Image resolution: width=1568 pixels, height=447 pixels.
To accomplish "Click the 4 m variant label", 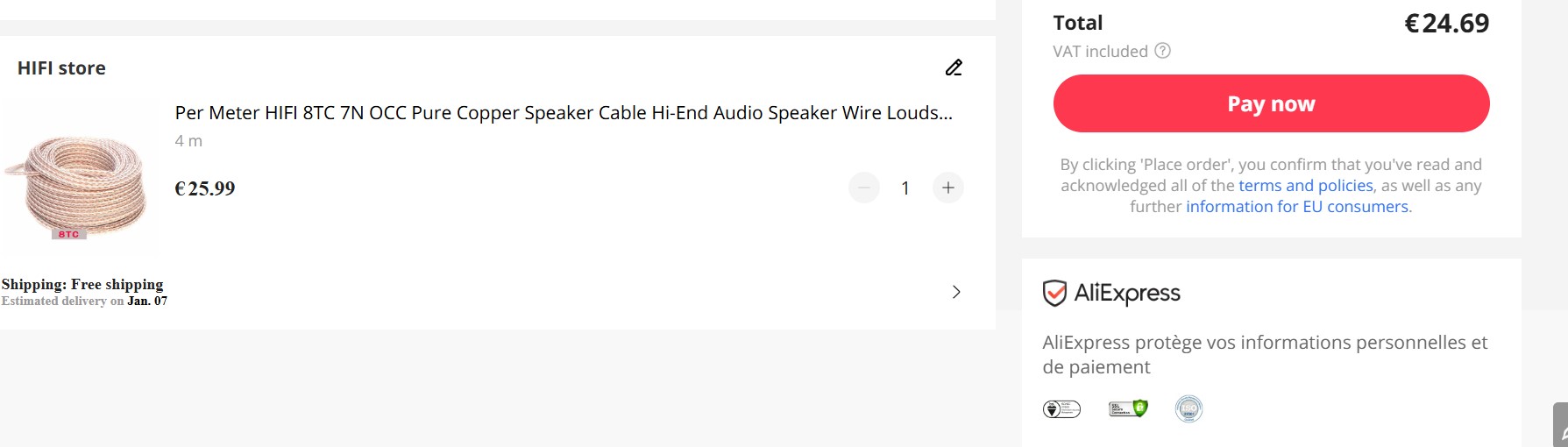I will [x=188, y=141].
